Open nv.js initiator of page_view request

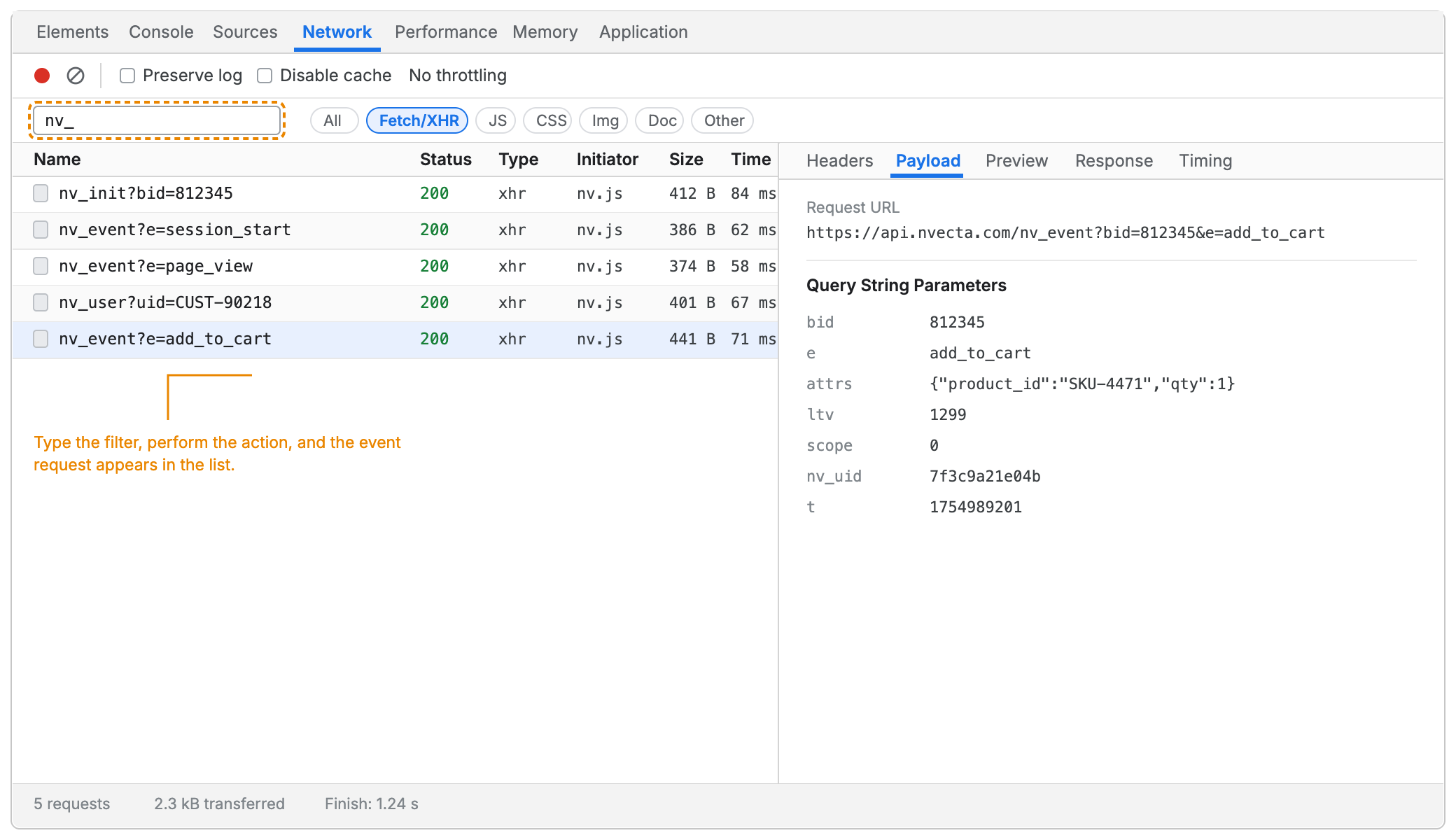tap(600, 266)
